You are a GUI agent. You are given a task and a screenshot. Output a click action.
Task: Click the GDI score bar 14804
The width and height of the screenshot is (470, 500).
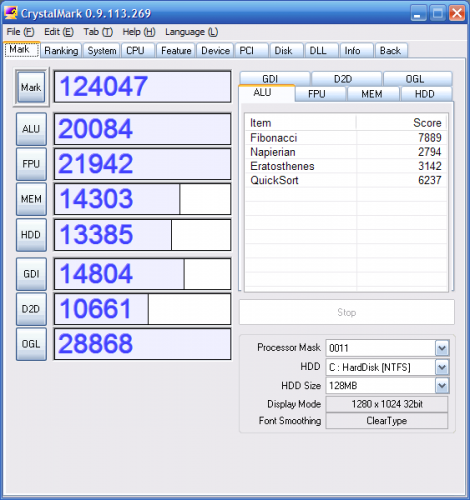[142, 274]
